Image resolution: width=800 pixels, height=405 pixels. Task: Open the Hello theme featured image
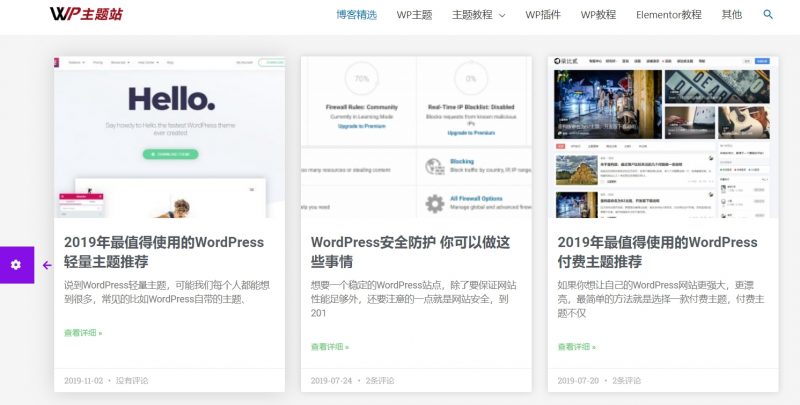coord(169,137)
